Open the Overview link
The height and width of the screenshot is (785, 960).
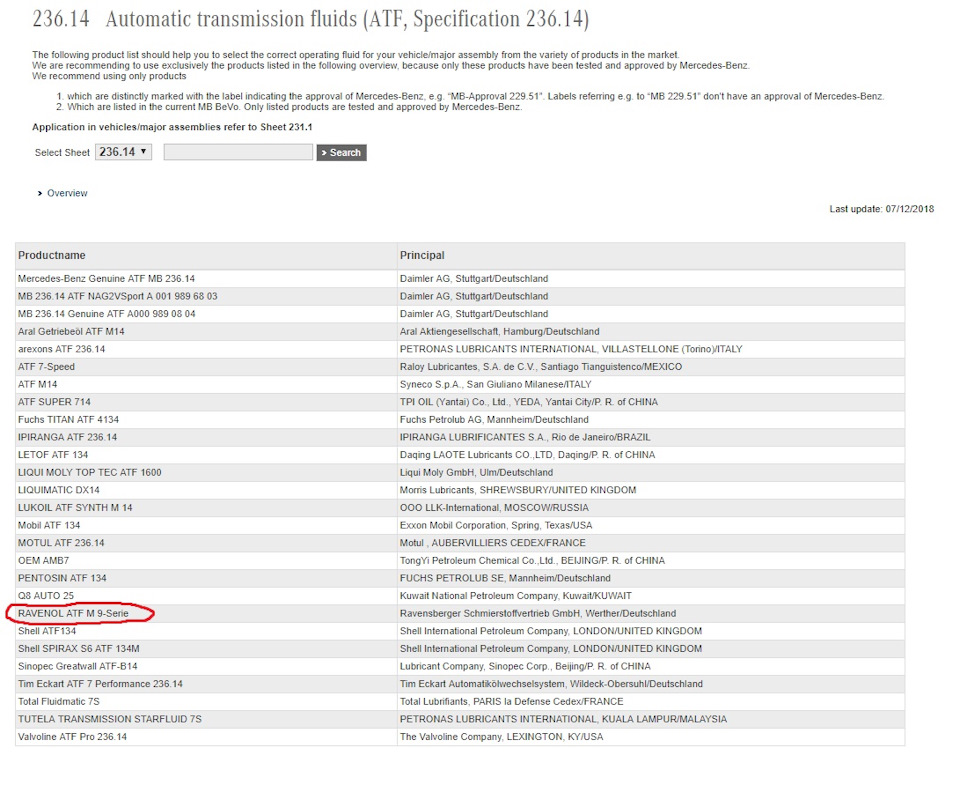pos(67,193)
